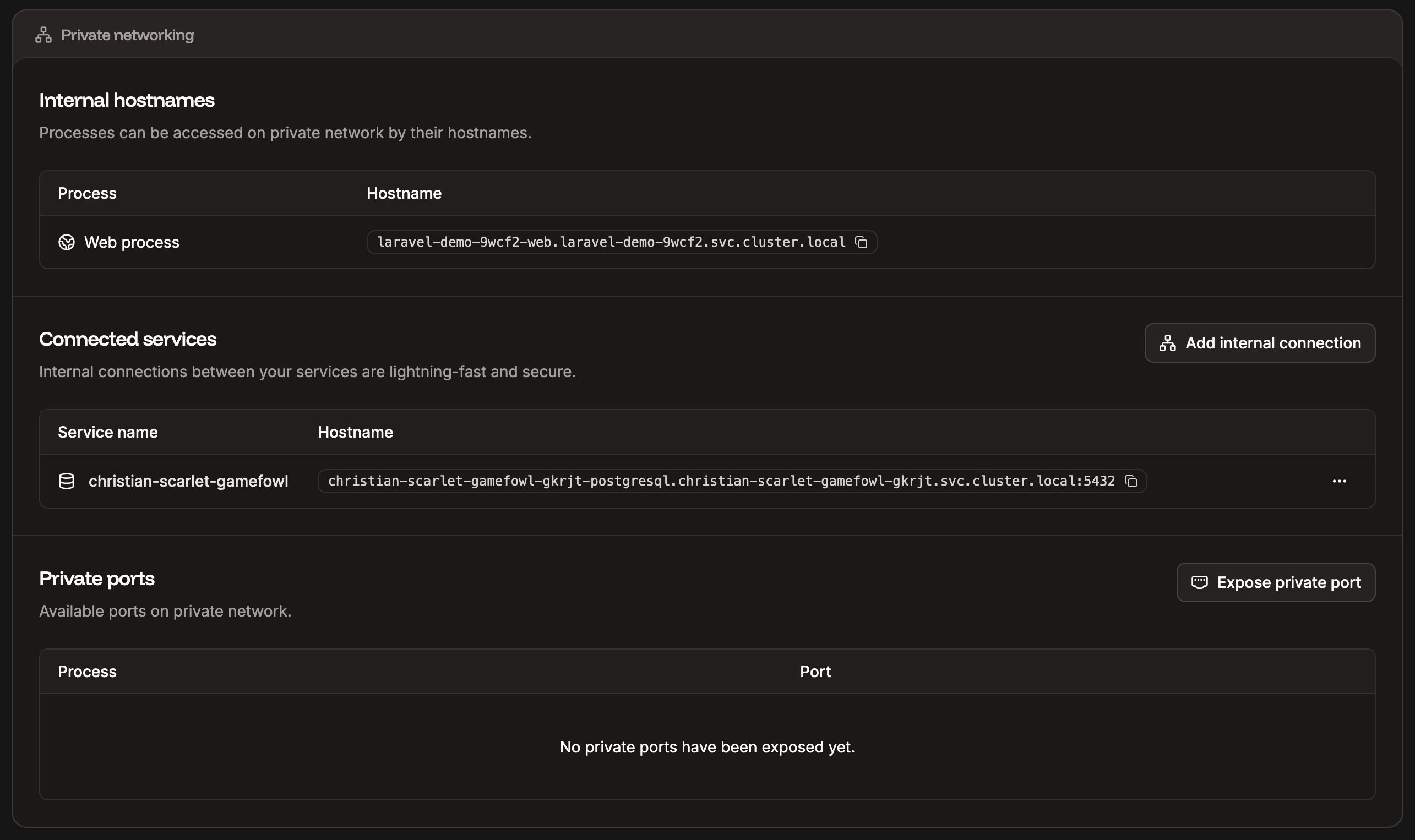The image size is (1415, 840).
Task: Click the database icon for christian-scarlet-gamefowl
Action: [x=67, y=481]
